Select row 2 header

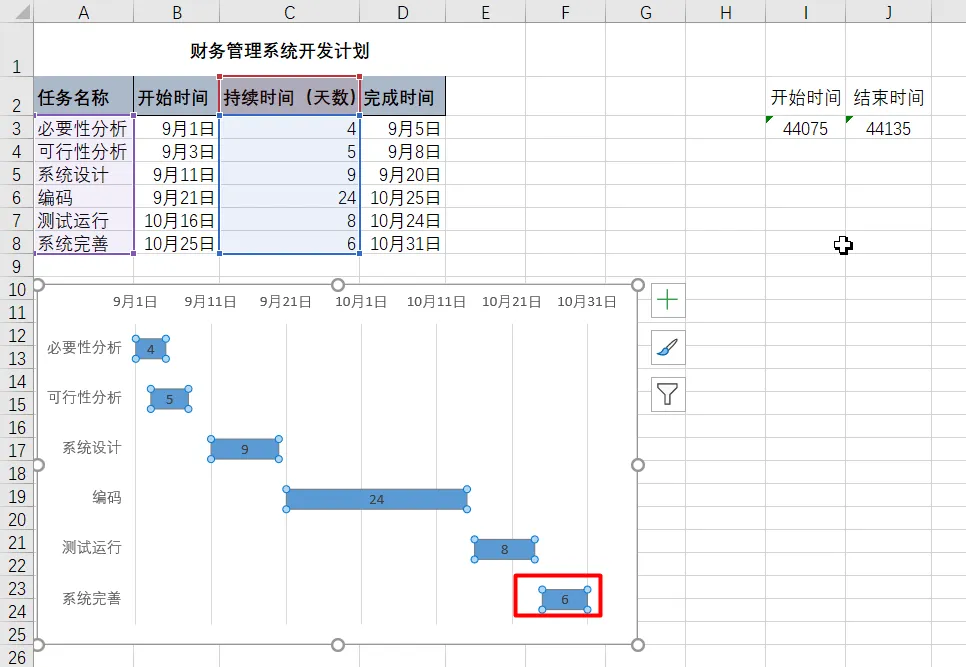[x=17, y=97]
